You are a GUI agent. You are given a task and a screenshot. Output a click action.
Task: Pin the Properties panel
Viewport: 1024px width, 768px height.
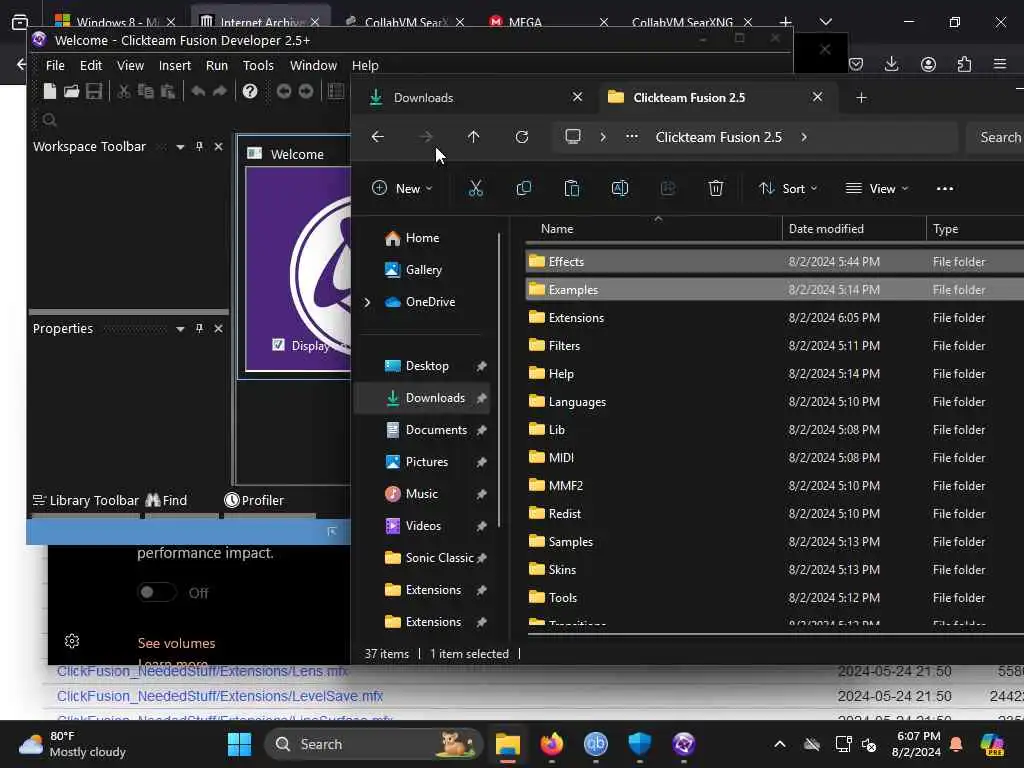(199, 328)
